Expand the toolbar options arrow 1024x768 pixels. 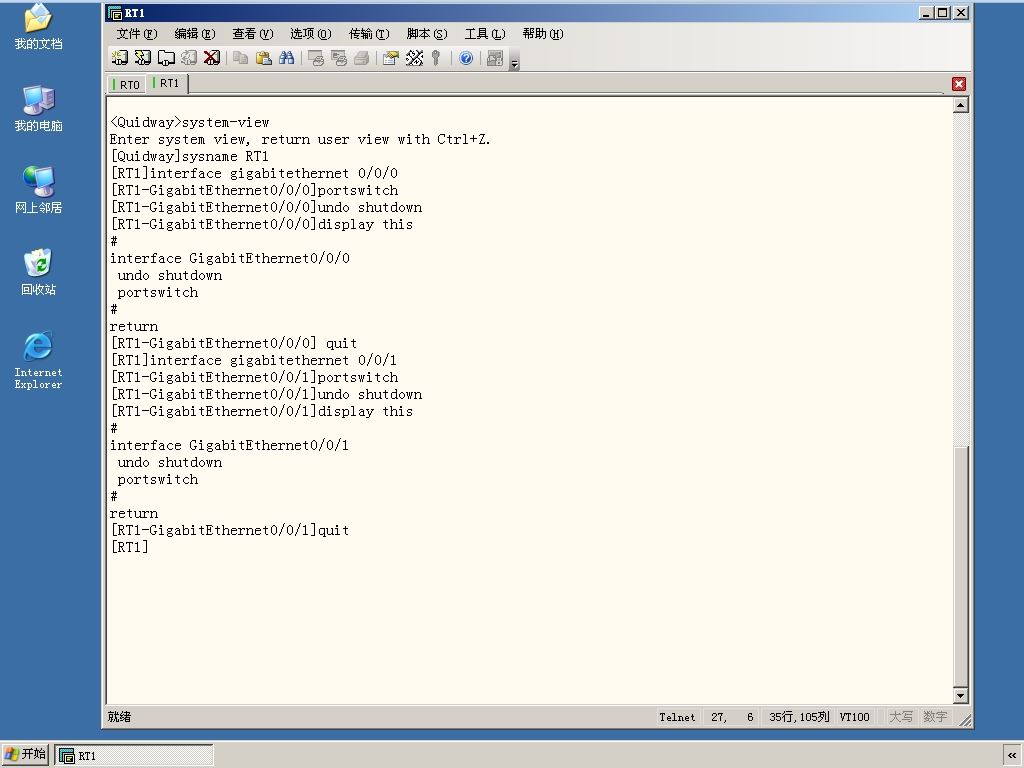(515, 63)
